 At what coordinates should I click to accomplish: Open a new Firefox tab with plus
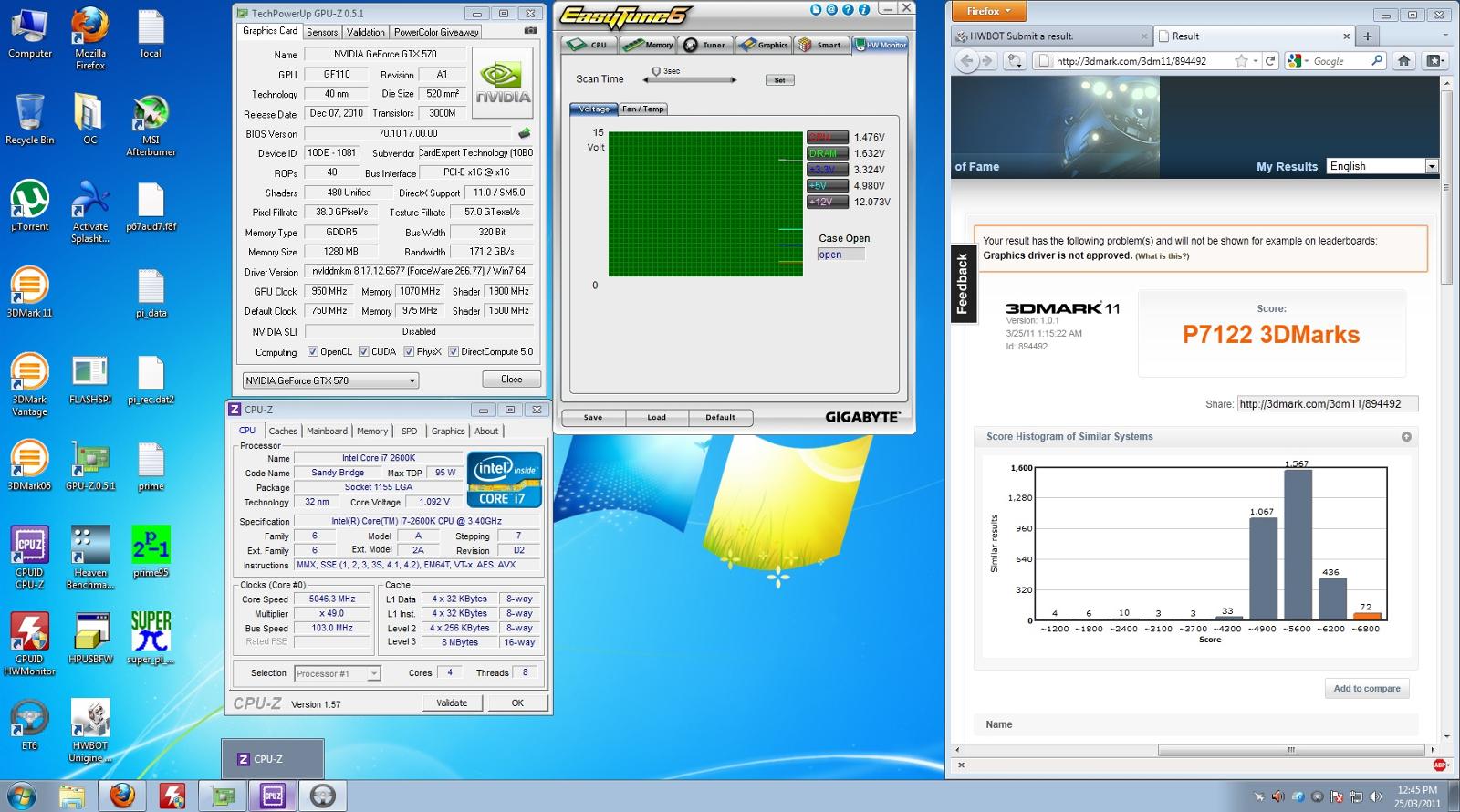pyautogui.click(x=1367, y=36)
